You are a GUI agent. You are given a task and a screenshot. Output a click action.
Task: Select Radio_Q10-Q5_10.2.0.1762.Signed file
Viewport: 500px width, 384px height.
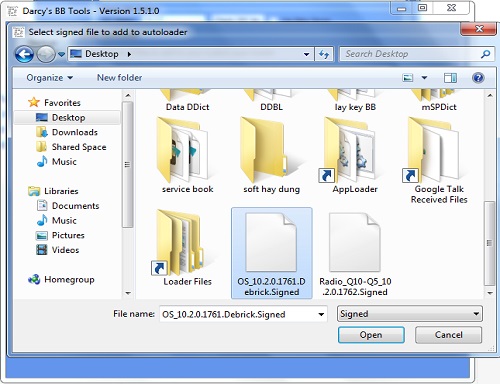355,253
